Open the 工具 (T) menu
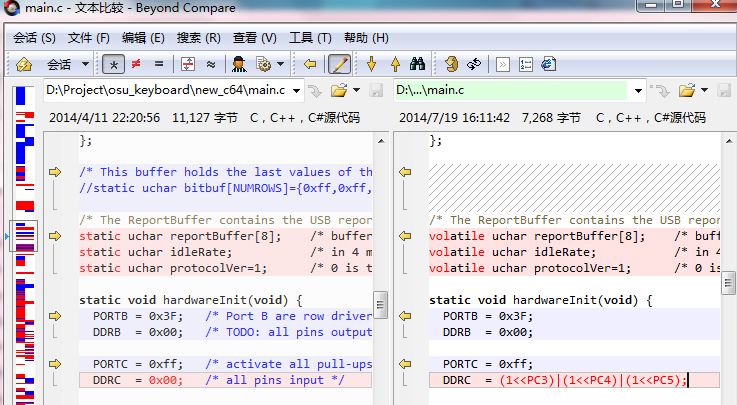The width and height of the screenshot is (737, 405). coord(309,38)
